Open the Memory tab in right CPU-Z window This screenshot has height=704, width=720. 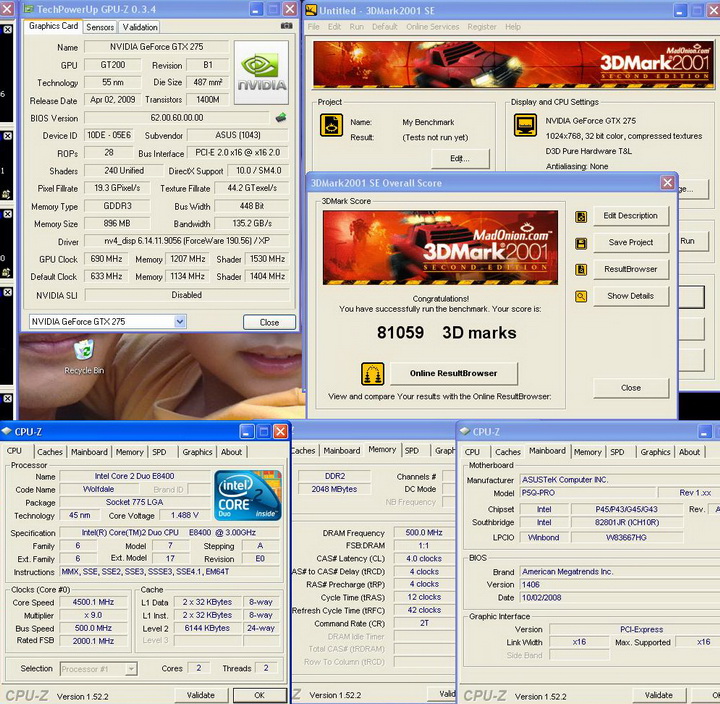(x=587, y=452)
